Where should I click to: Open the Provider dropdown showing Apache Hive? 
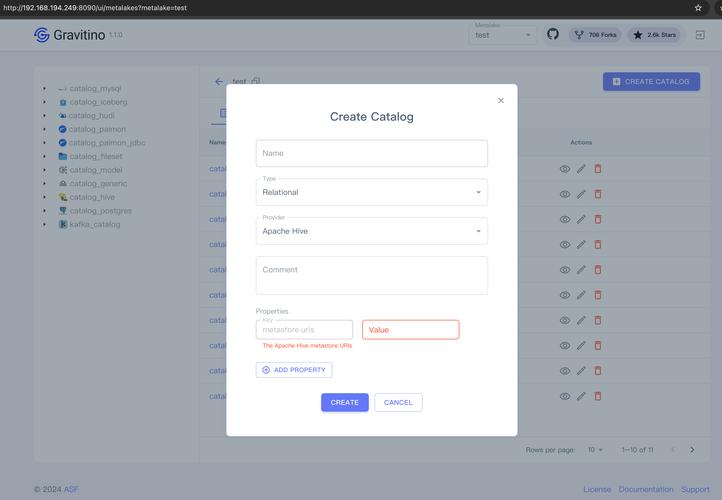pyautogui.click(x=371, y=231)
